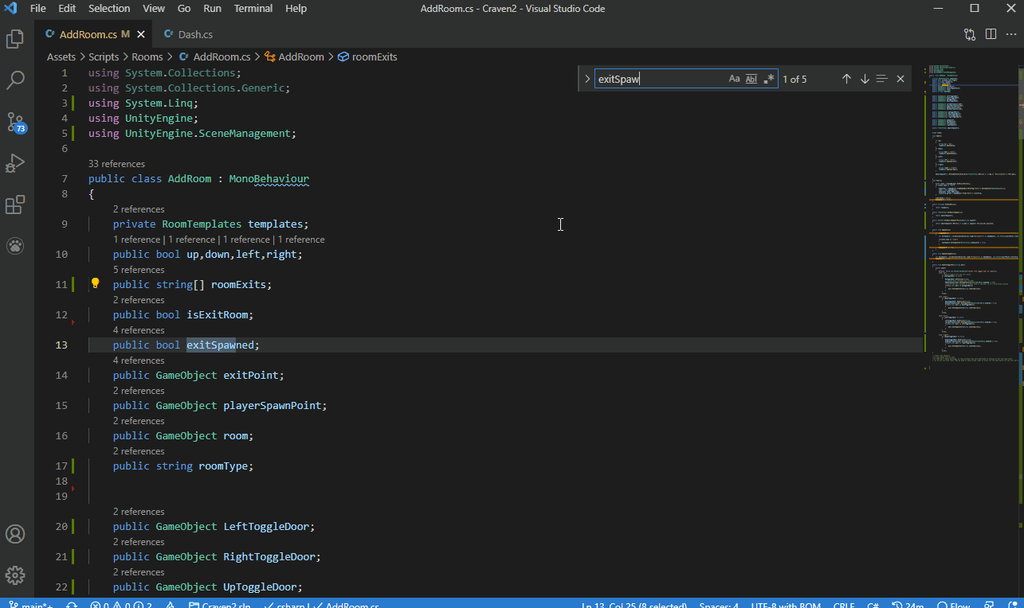
Task: Open the Terminal menu
Action: point(252,8)
